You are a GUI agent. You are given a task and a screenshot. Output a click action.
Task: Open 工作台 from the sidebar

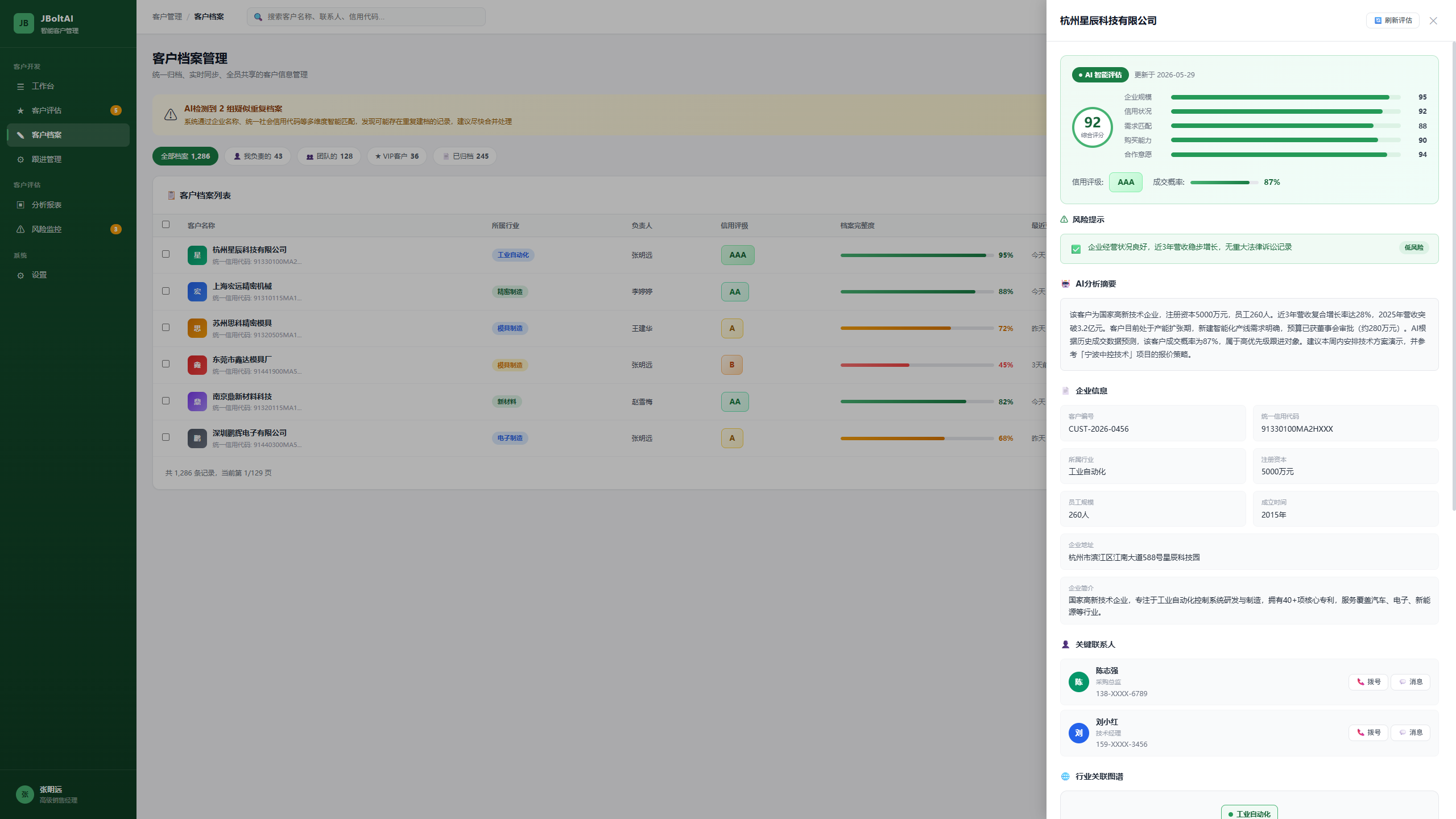68,86
